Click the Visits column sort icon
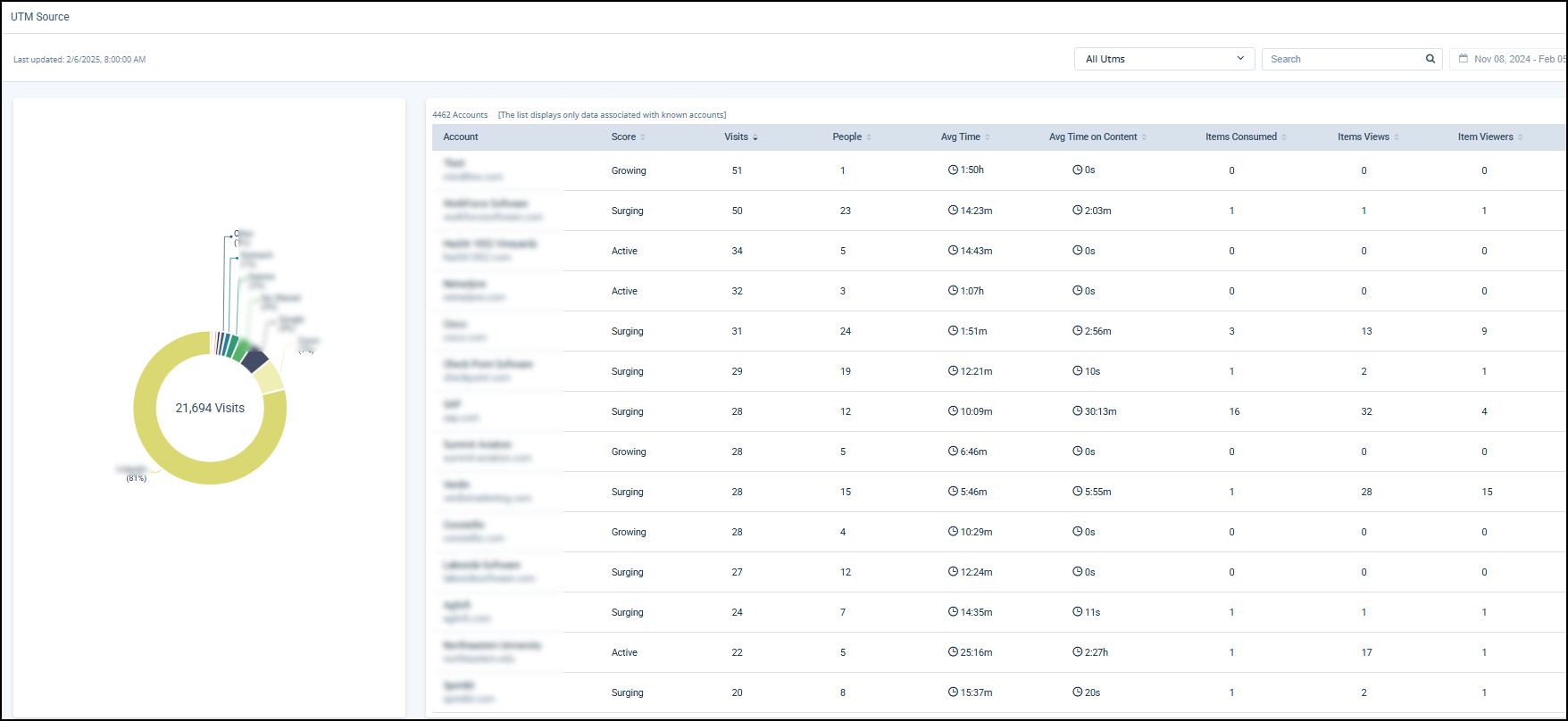 tap(755, 137)
